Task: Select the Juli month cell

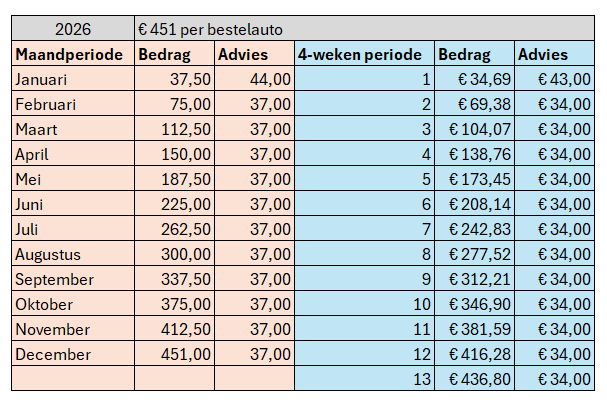Action: 73,228
